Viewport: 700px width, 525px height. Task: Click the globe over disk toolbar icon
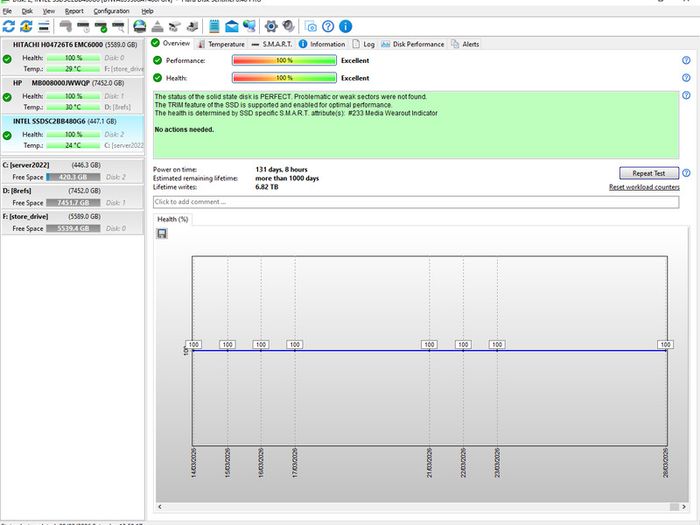coord(140,26)
